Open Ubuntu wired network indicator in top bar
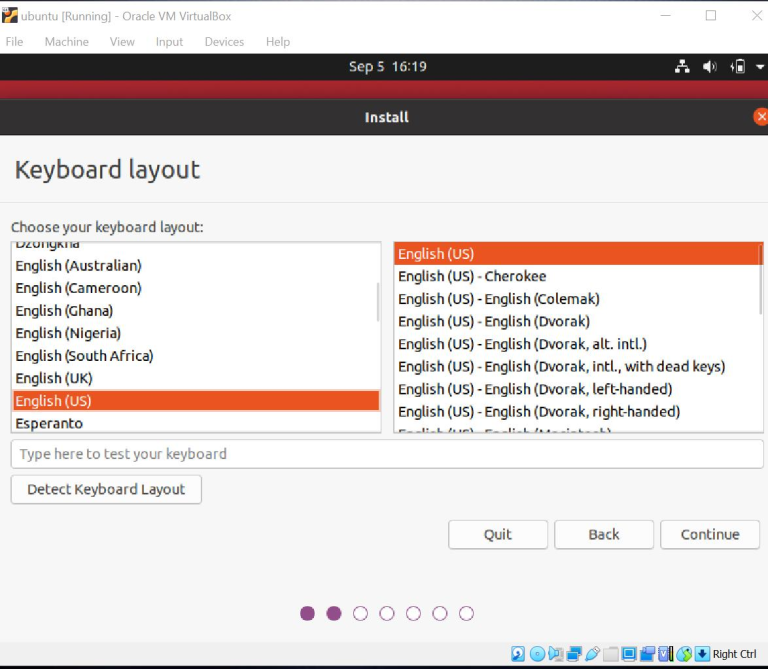Viewport: 768px width, 669px height. 682,67
